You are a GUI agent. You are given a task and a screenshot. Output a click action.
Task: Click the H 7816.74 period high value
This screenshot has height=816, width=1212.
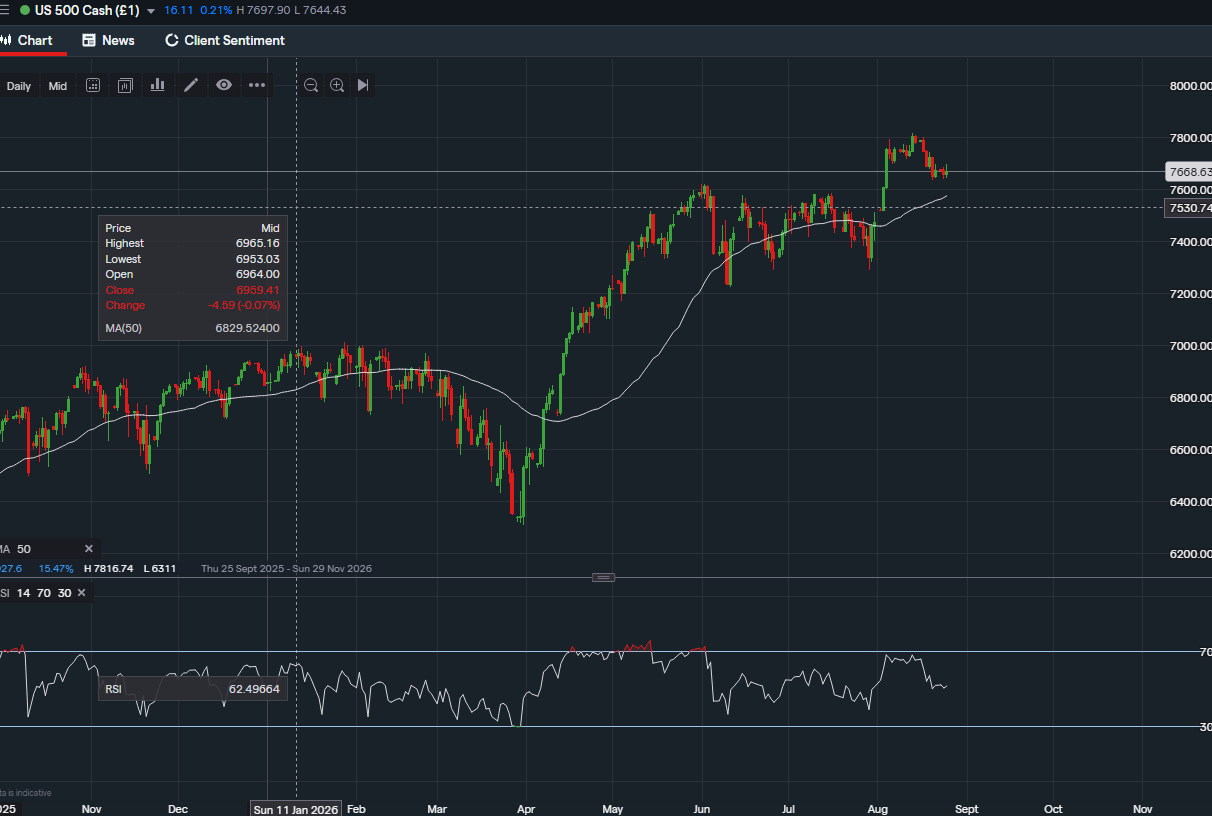pyautogui.click(x=108, y=568)
